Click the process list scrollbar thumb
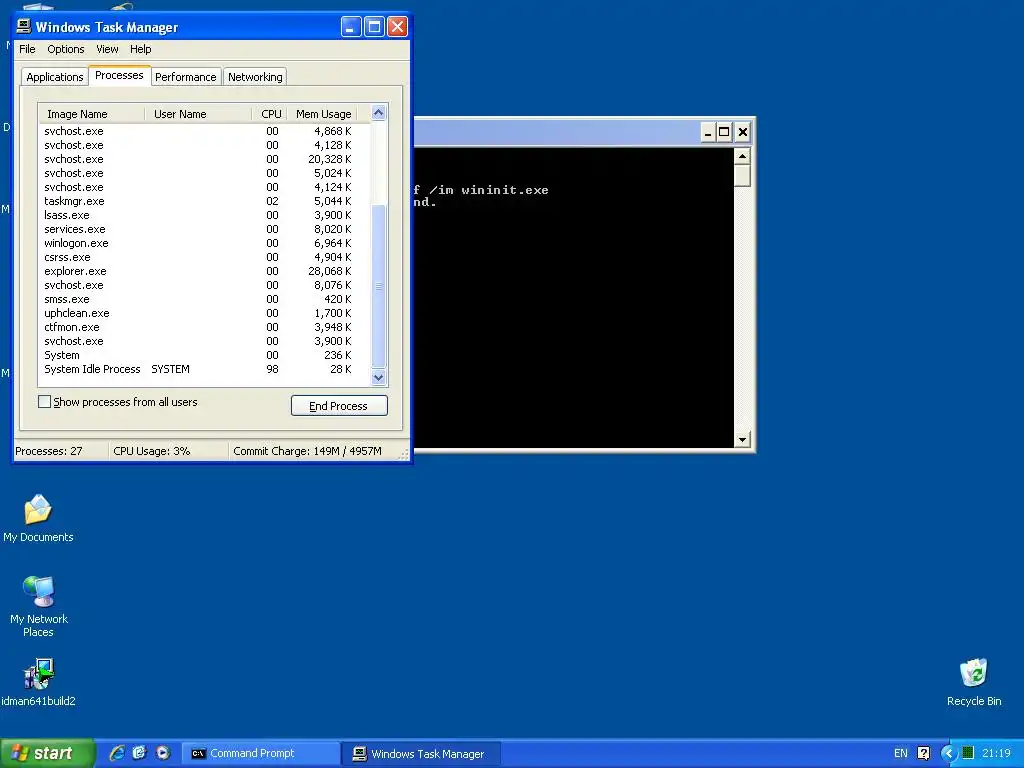The width and height of the screenshot is (1024, 768). 379,286
